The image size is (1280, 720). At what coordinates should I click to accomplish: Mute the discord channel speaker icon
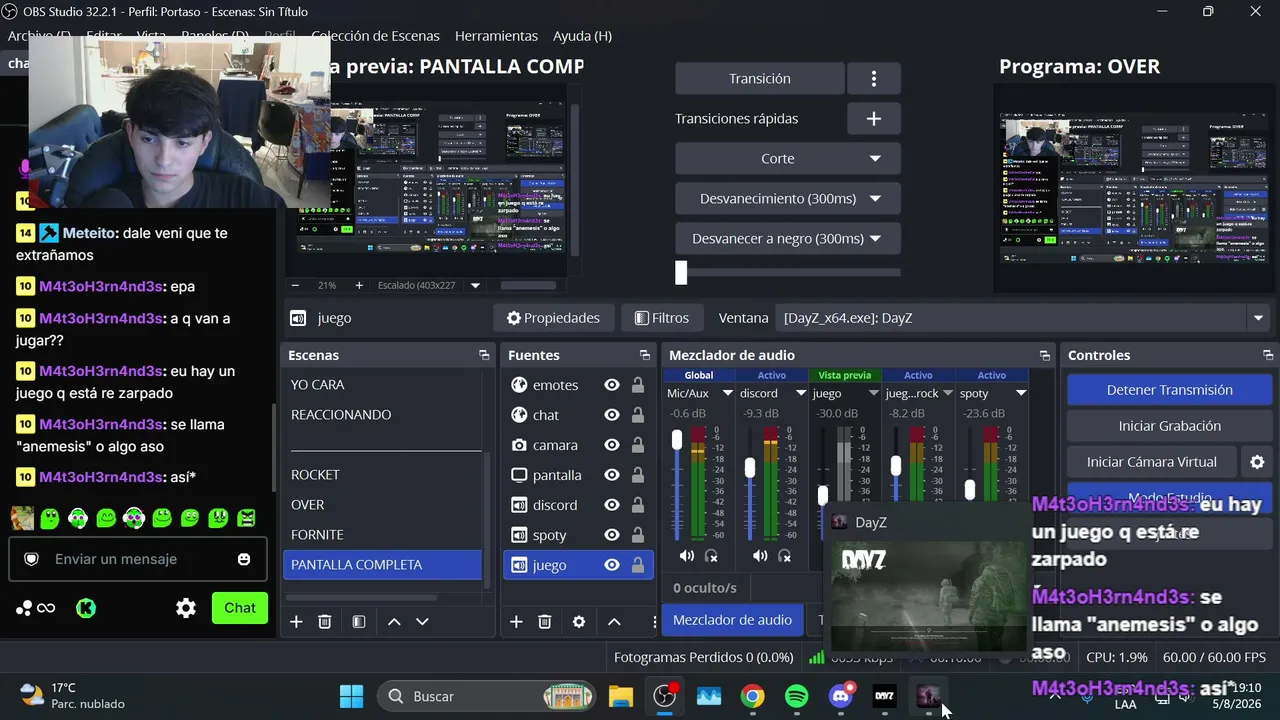point(761,556)
